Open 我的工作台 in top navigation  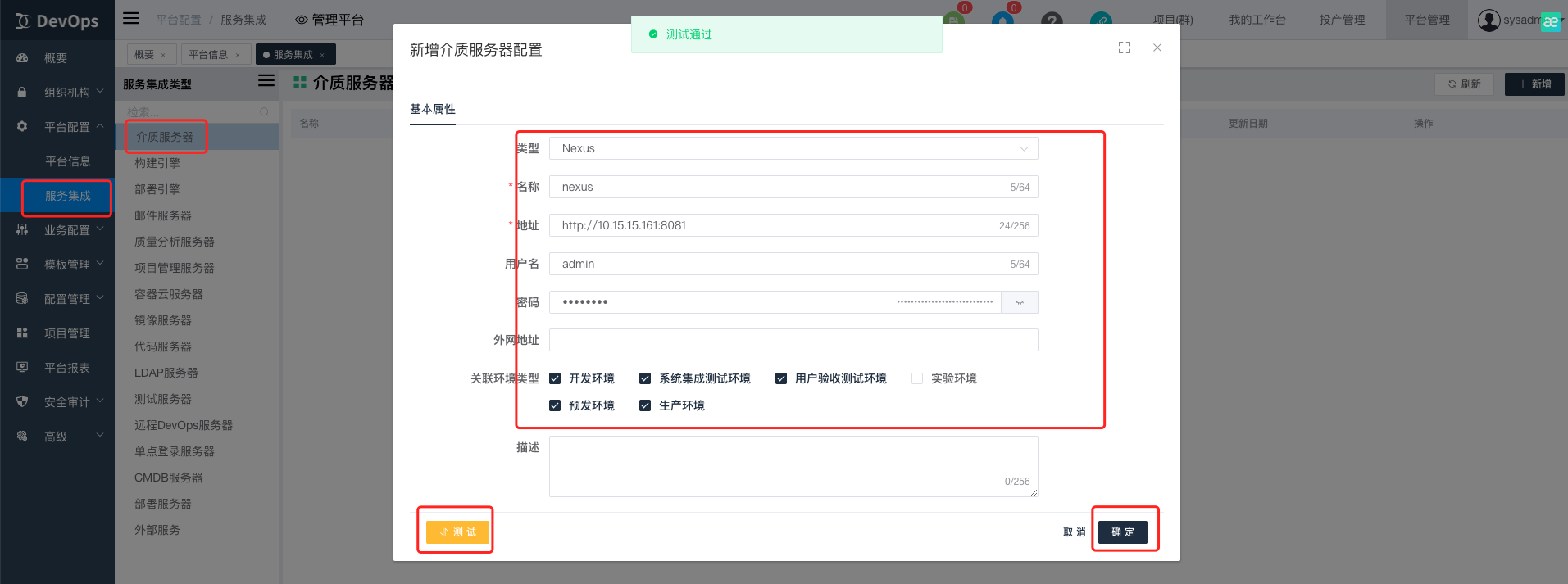(1257, 20)
